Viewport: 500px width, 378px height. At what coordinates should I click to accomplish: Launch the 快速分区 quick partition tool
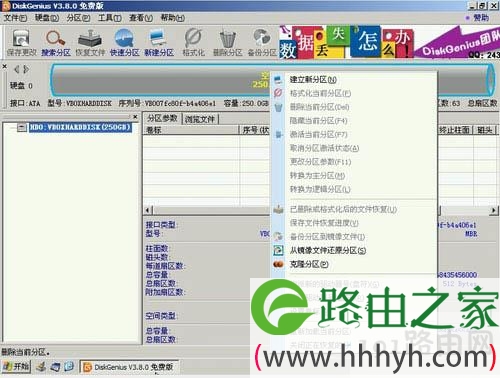coord(124,42)
